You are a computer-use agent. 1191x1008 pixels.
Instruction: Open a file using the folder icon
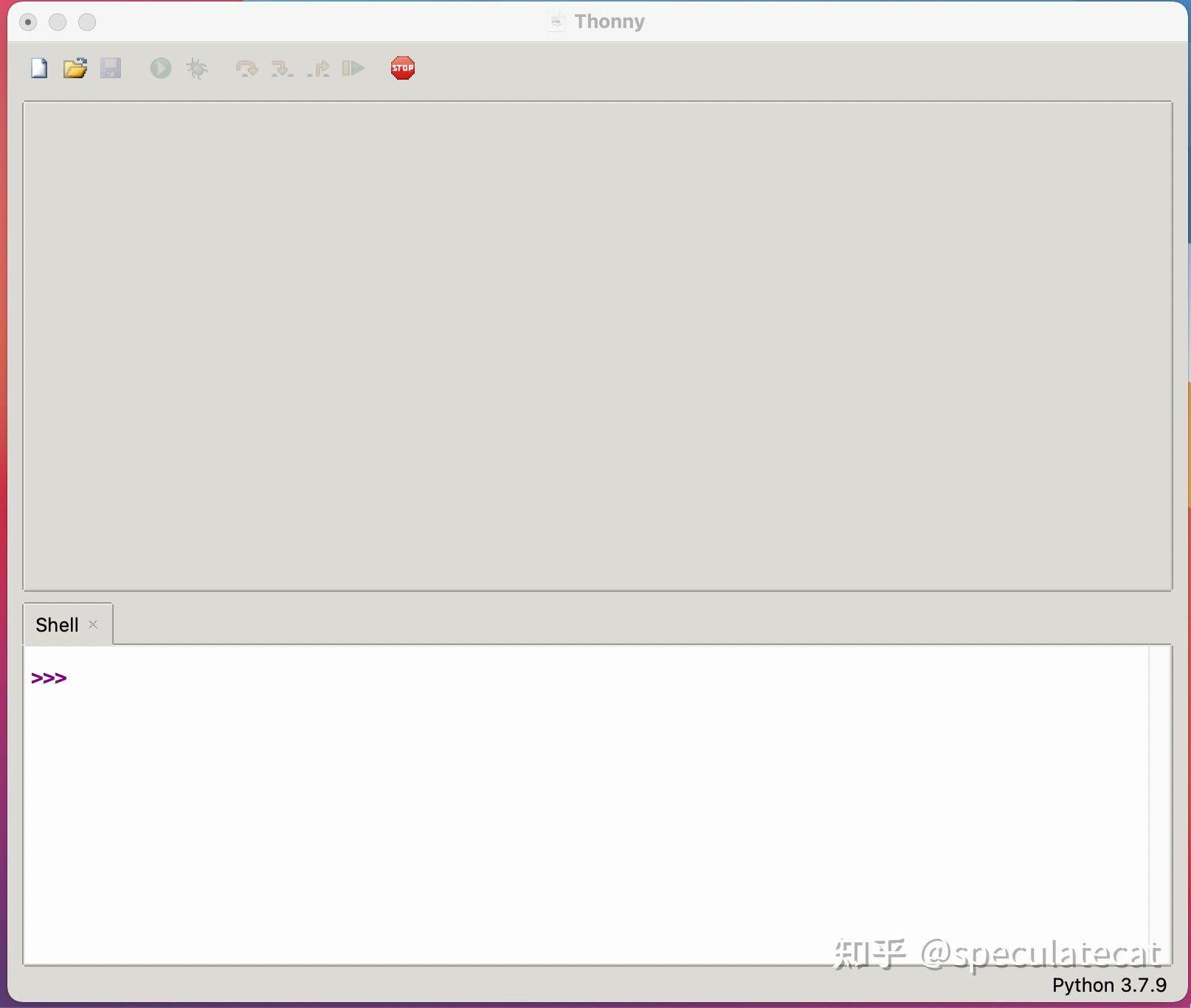[x=75, y=68]
